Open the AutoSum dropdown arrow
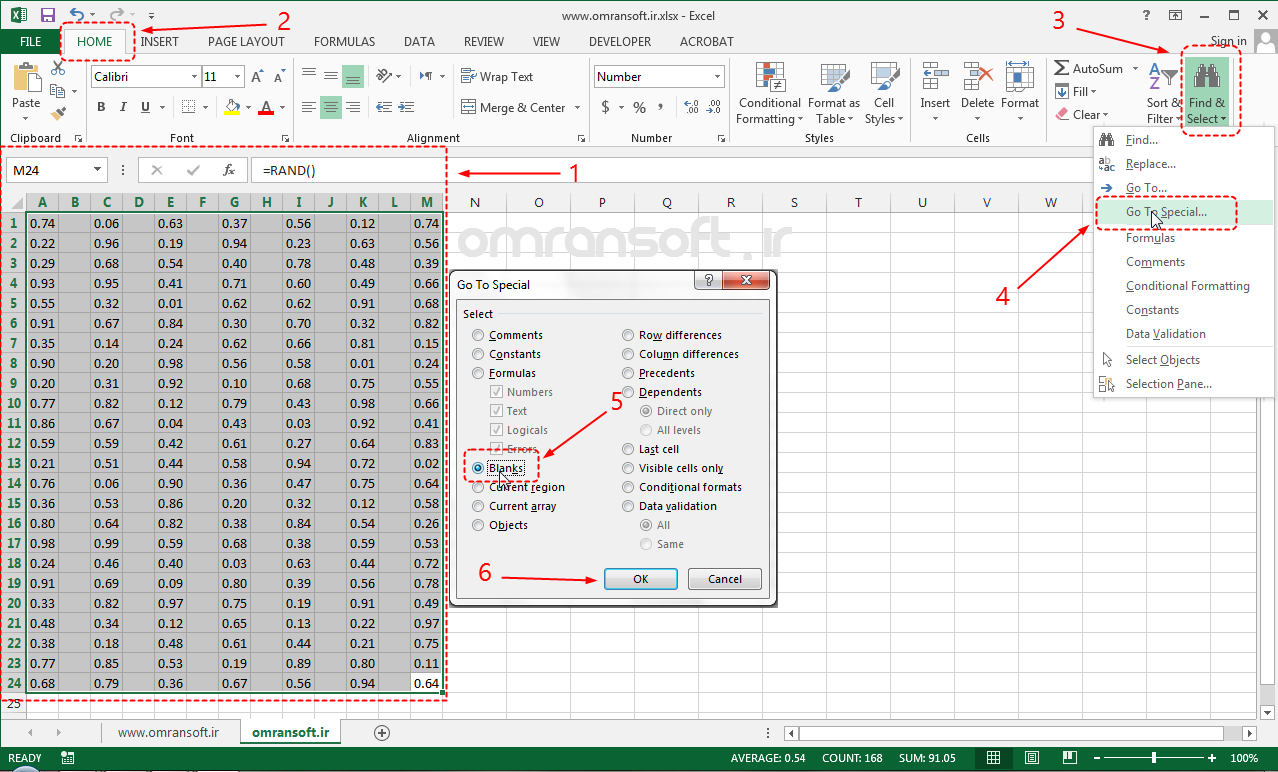Screen dimensions: 1278x772 [x=1135, y=69]
